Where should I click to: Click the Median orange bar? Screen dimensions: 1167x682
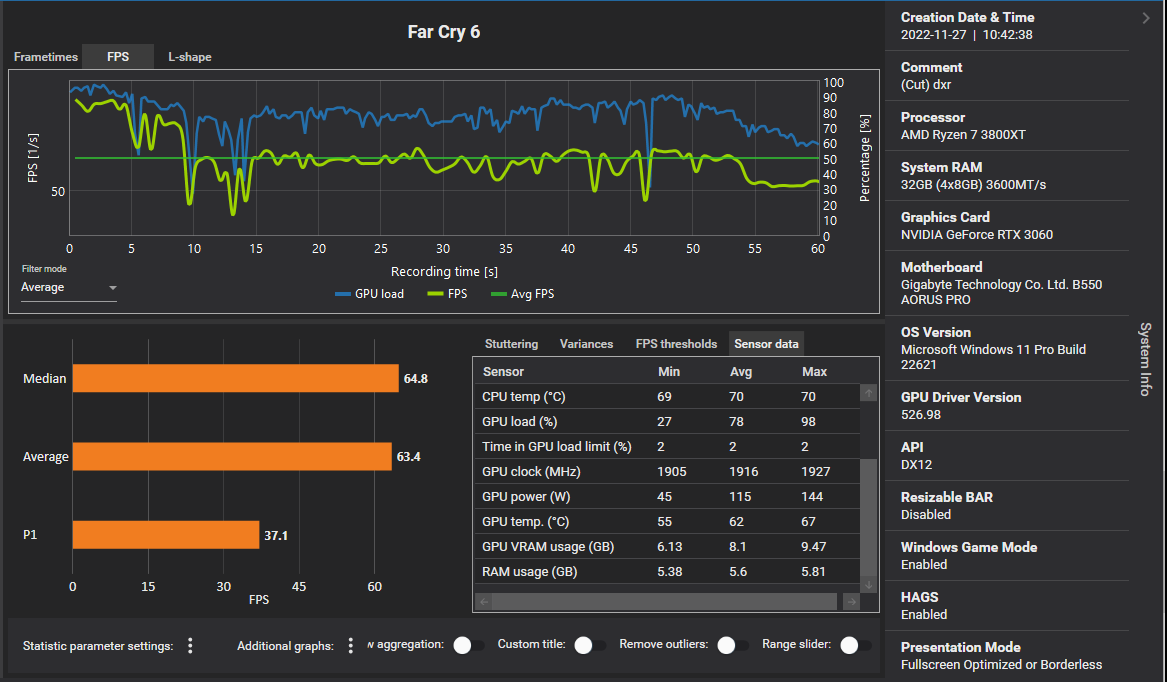click(235, 378)
